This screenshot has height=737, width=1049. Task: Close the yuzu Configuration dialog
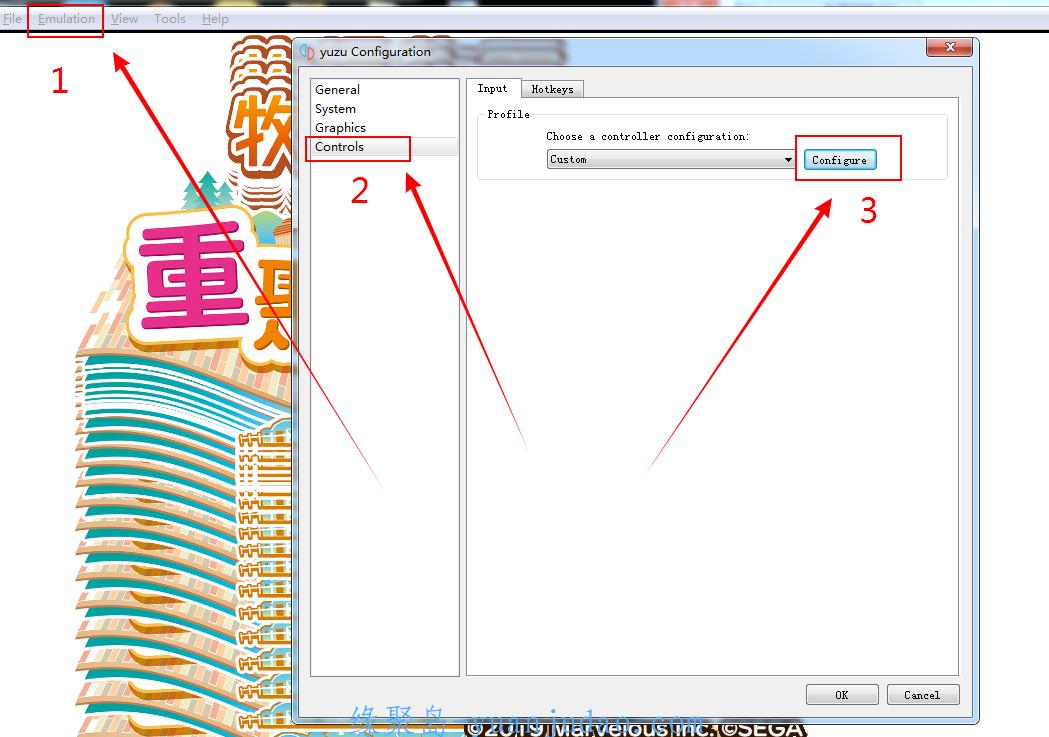click(949, 47)
